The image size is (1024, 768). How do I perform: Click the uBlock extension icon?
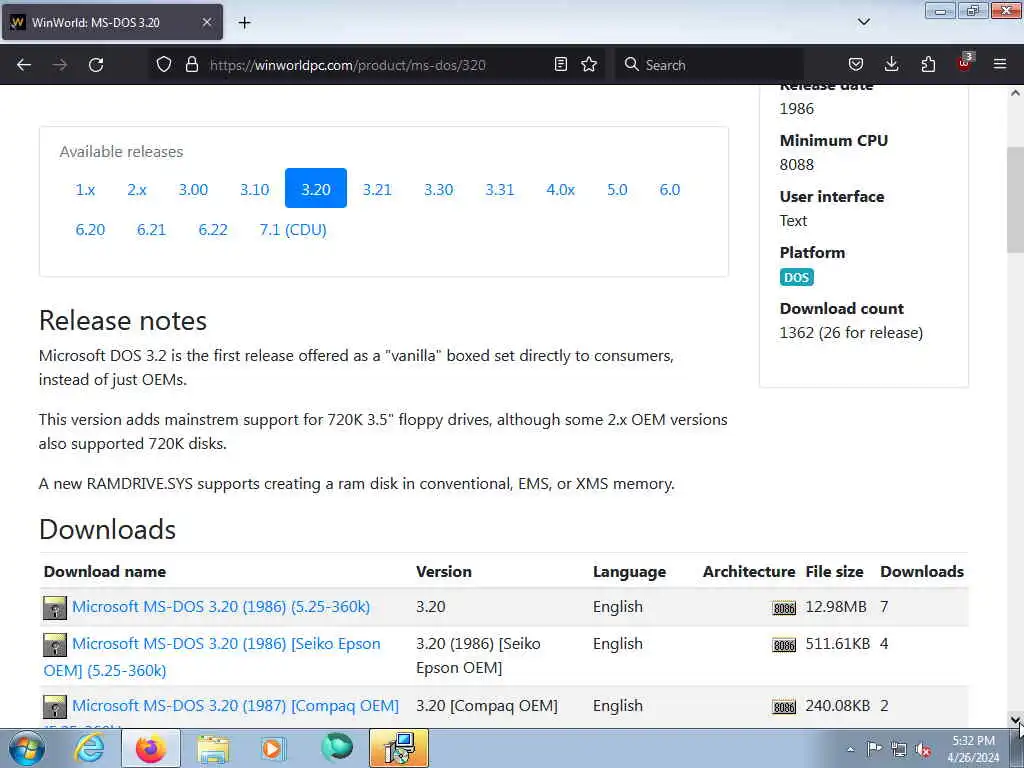tap(965, 63)
